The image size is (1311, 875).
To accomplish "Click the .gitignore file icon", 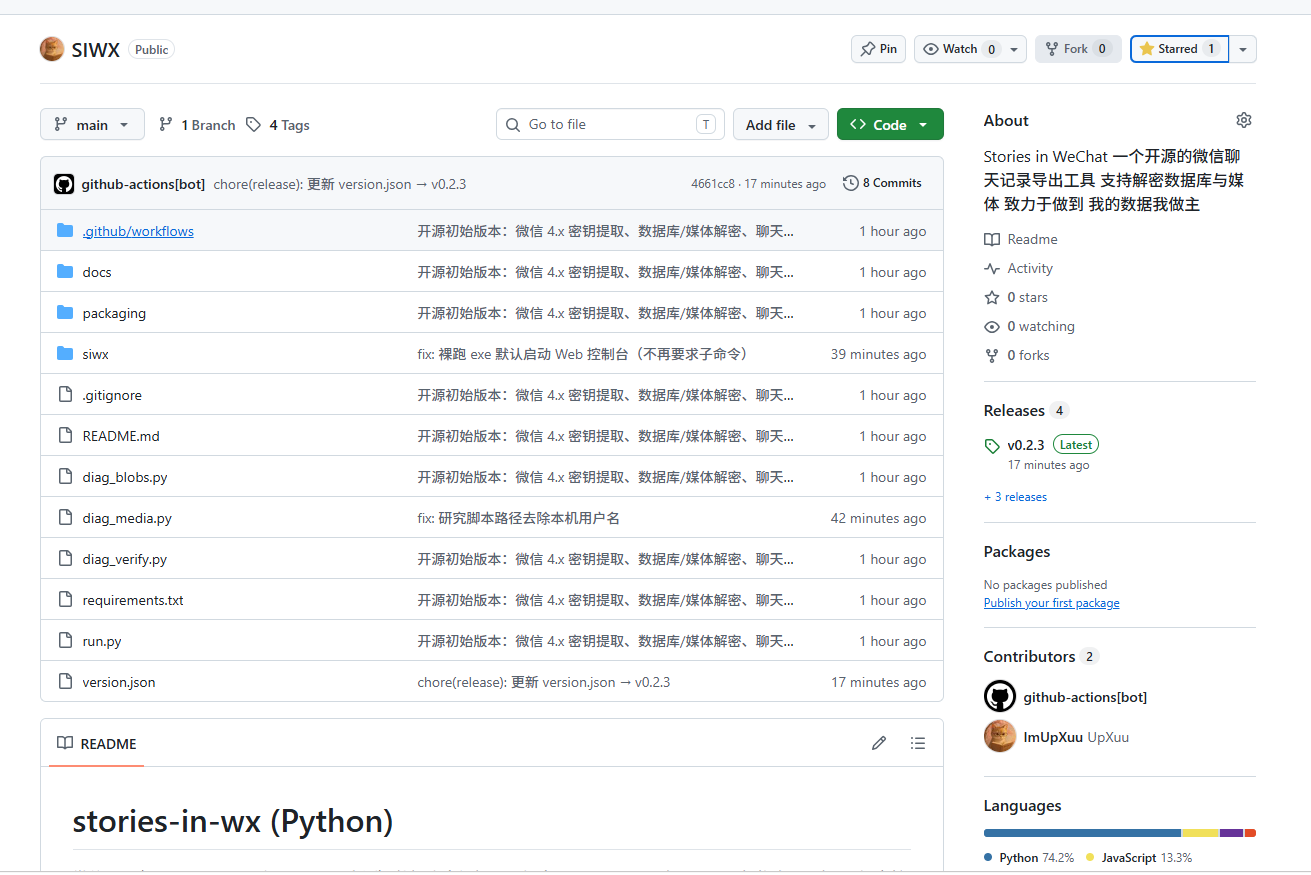I will [x=66, y=395].
